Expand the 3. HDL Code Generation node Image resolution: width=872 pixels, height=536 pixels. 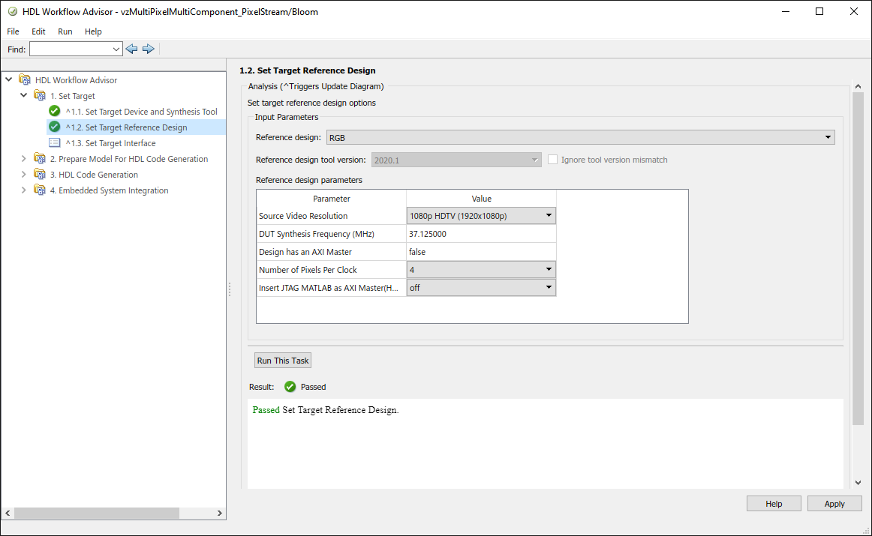(24, 175)
